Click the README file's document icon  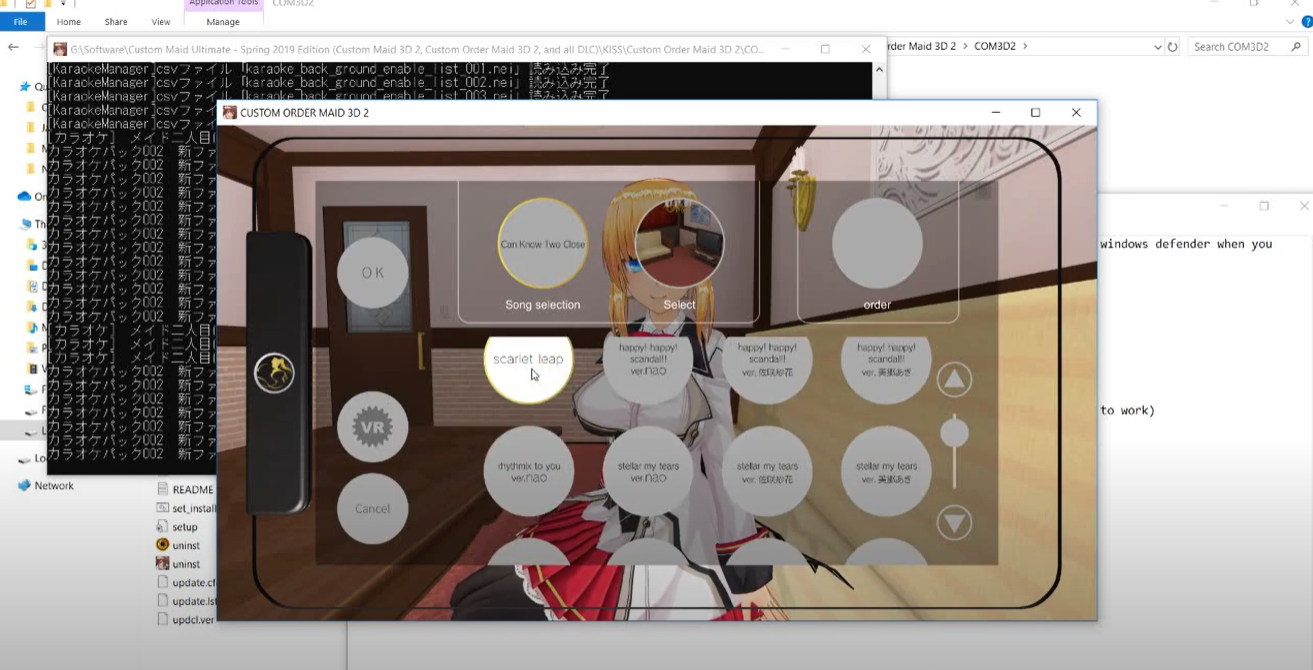(163, 490)
